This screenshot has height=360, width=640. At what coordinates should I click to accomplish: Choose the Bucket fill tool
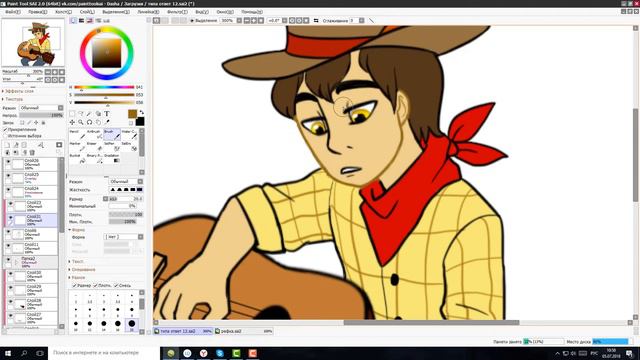77,159
